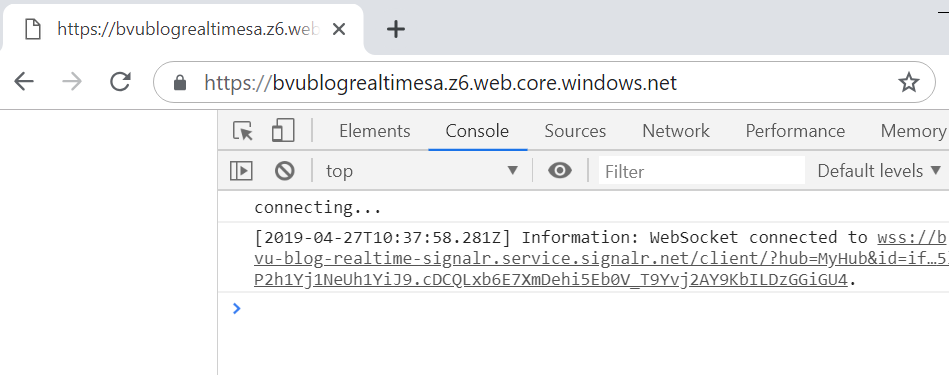Switch to the Sources tab
949x375 pixels.
(x=575, y=131)
